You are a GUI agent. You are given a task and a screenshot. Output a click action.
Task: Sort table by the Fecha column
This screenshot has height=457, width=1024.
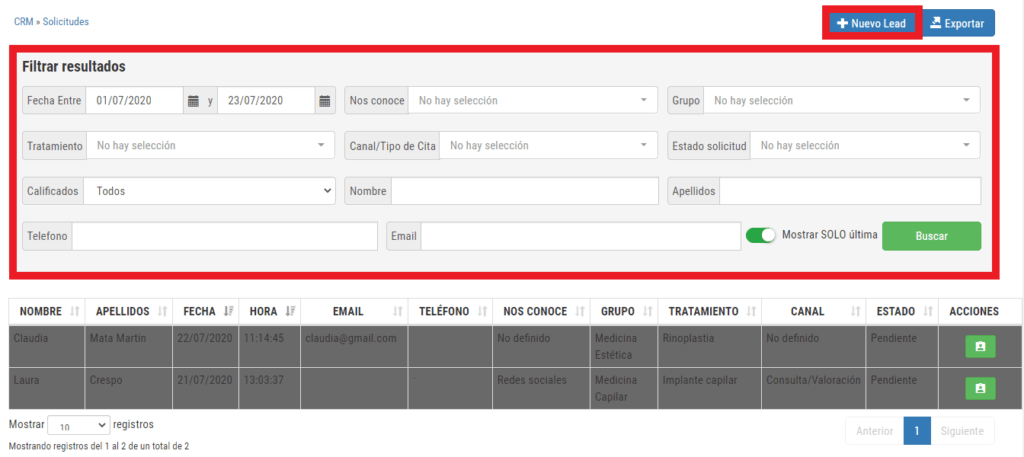point(208,311)
